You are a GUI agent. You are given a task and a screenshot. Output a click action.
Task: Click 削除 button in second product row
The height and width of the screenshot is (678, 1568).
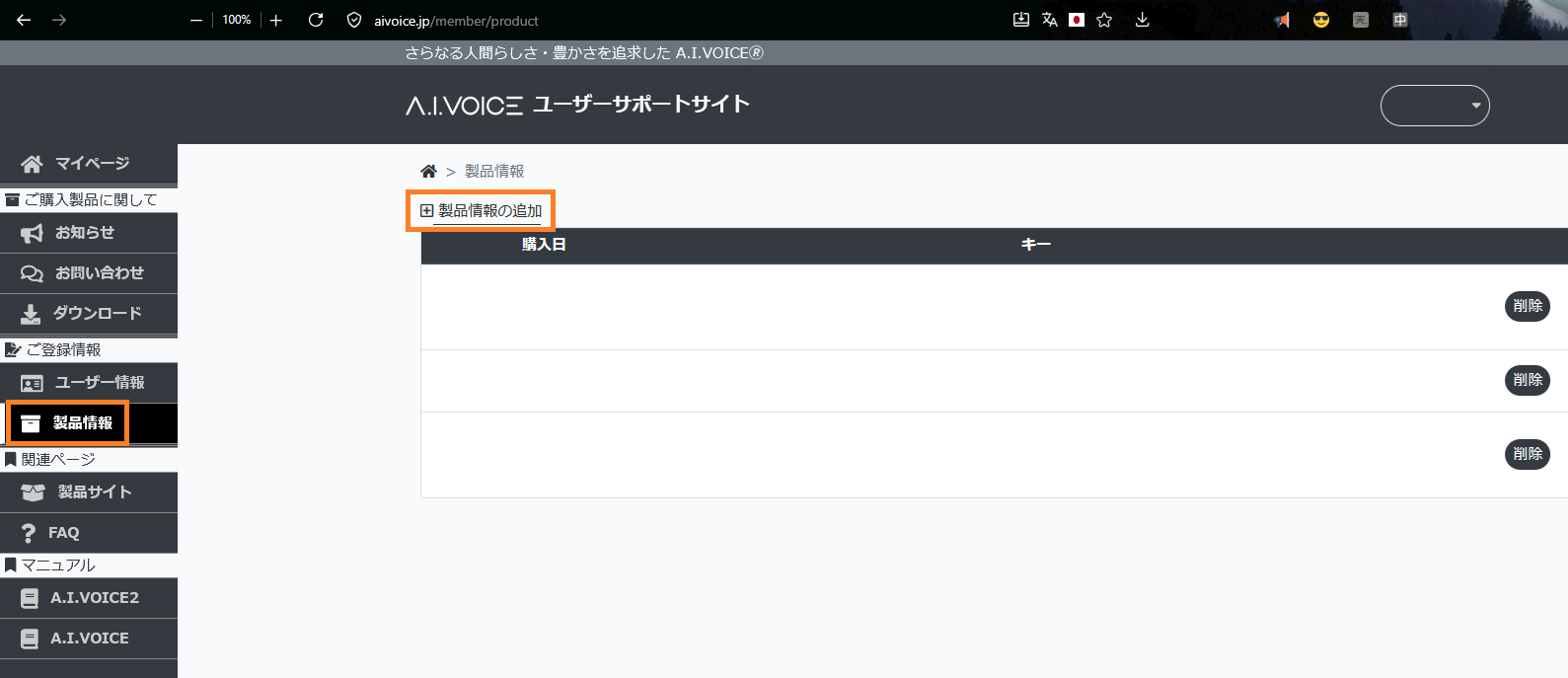pyautogui.click(x=1528, y=380)
